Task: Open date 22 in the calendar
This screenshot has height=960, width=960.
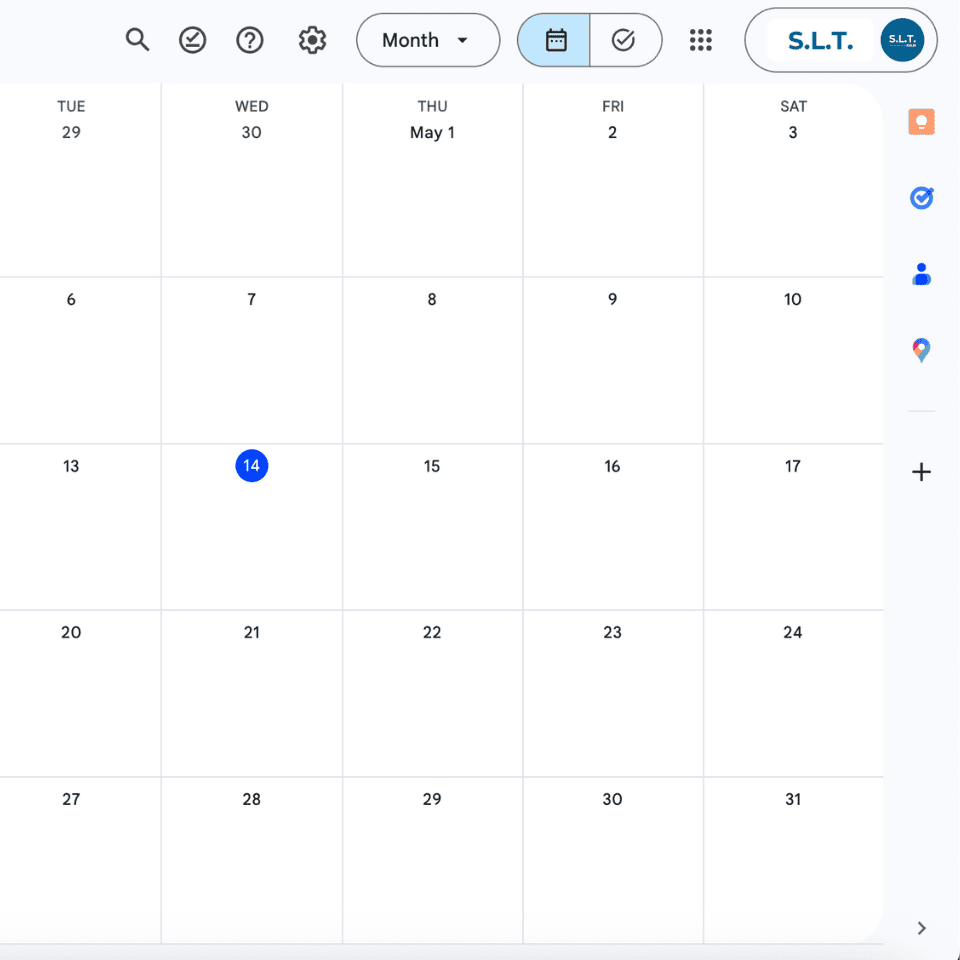Action: (x=432, y=632)
